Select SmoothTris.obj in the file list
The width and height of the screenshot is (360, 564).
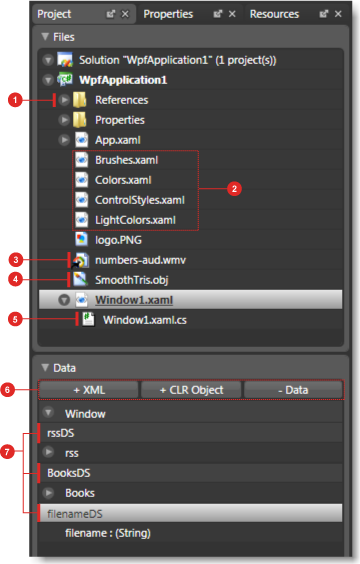click(x=132, y=280)
